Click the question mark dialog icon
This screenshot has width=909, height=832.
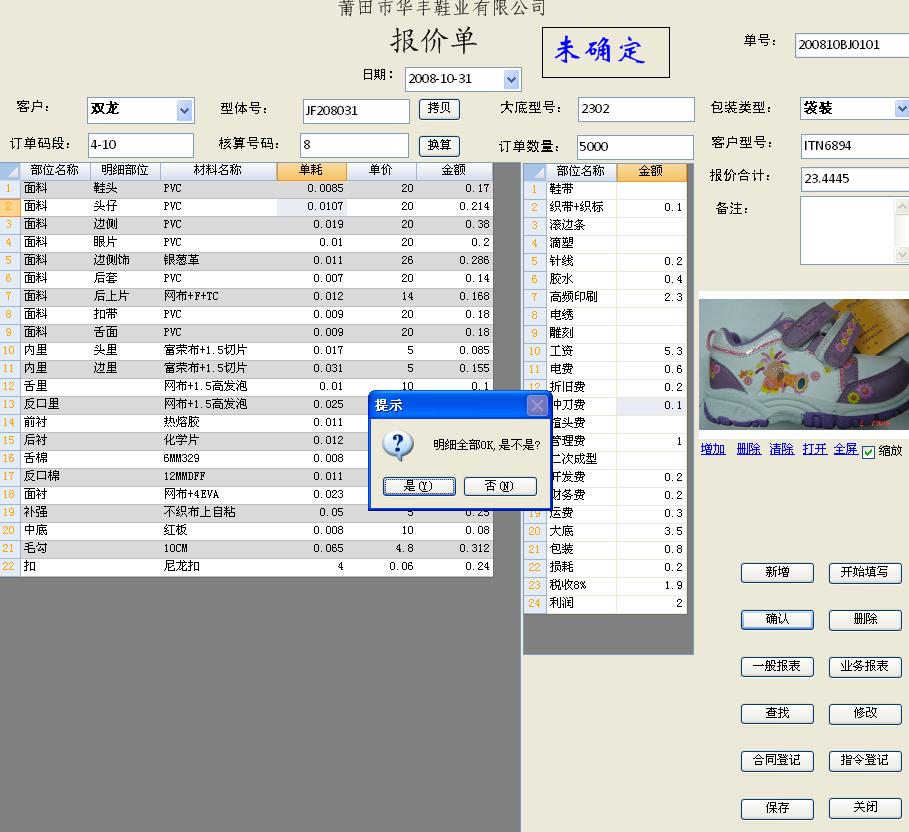click(398, 445)
